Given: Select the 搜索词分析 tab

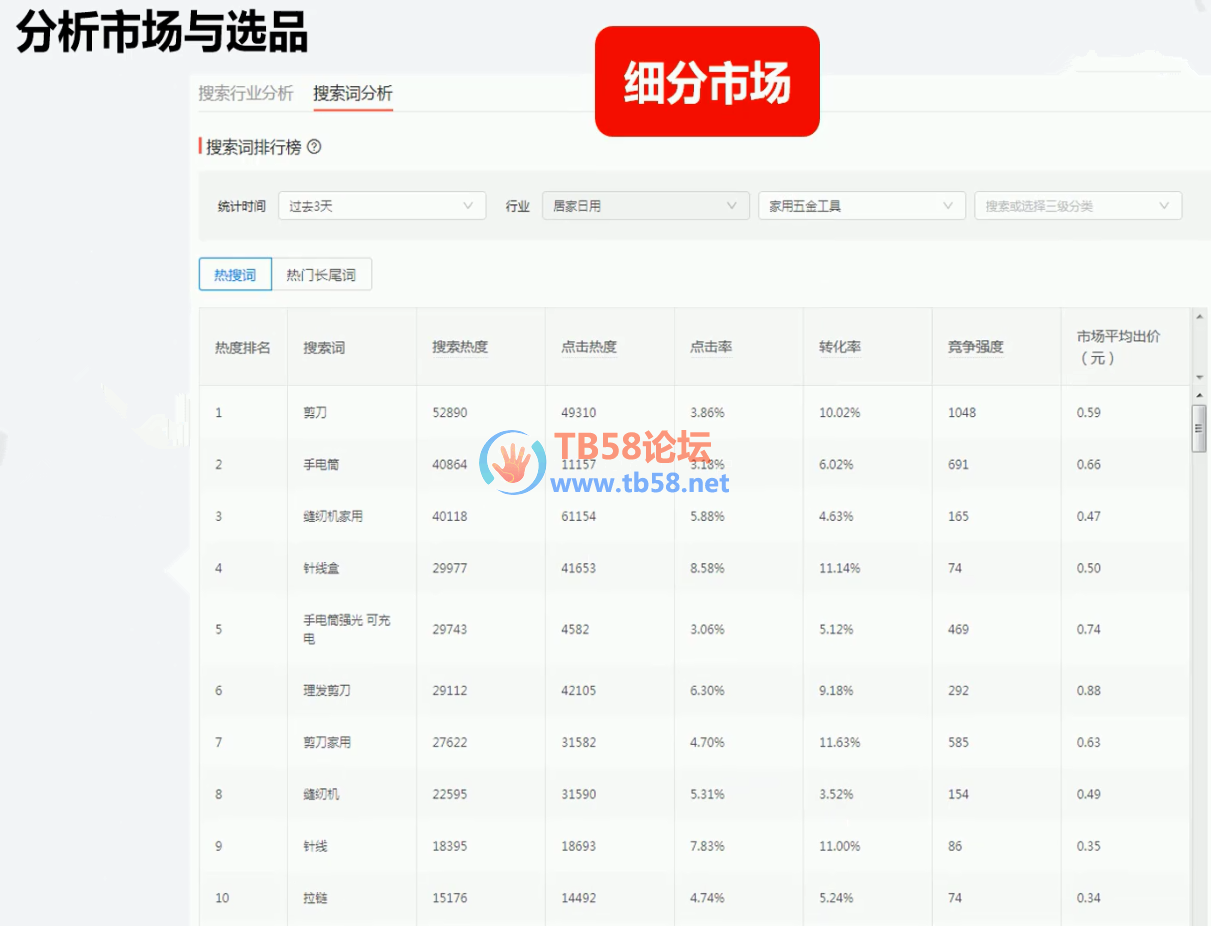Looking at the screenshot, I should coord(352,93).
